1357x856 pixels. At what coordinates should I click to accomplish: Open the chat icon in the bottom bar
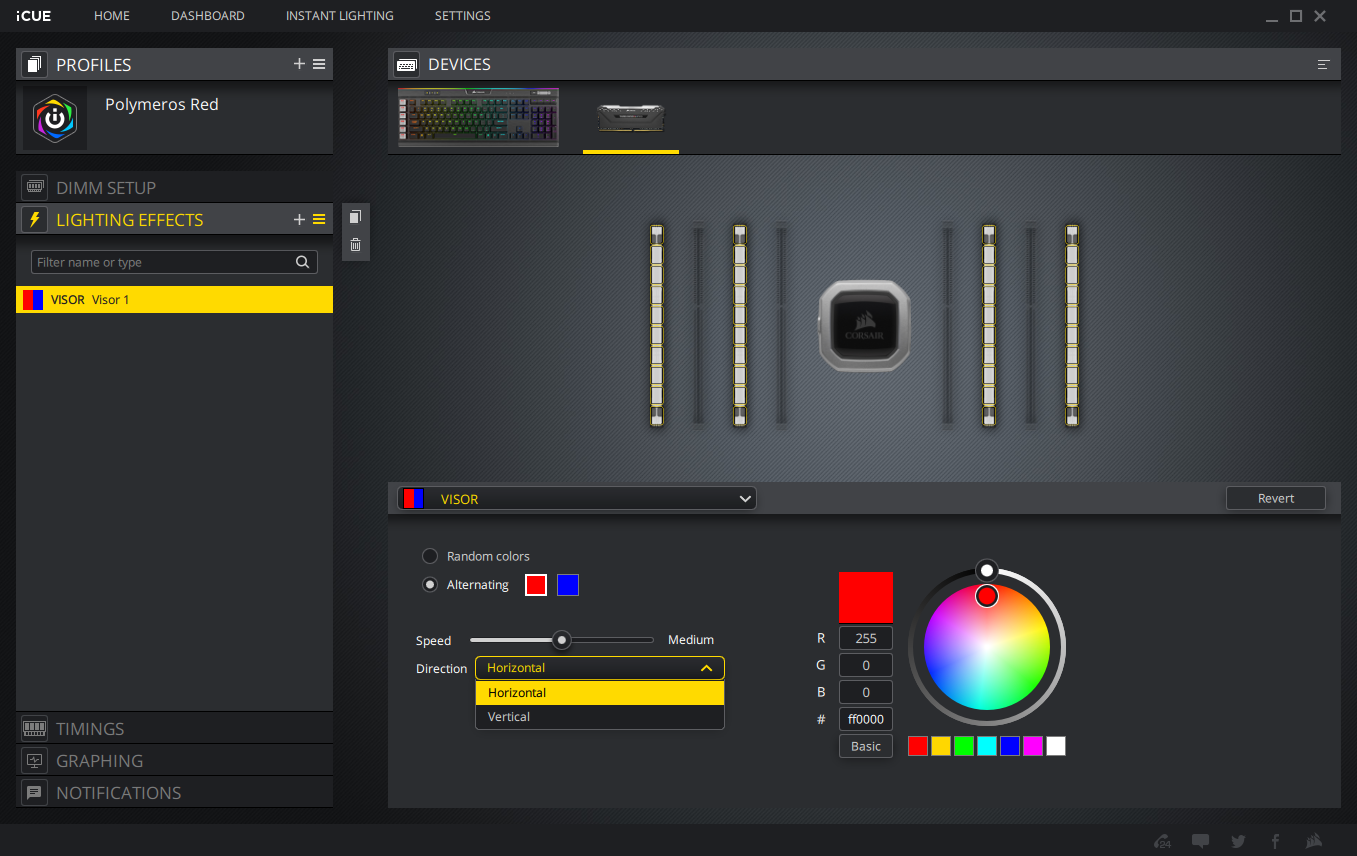pos(1200,841)
